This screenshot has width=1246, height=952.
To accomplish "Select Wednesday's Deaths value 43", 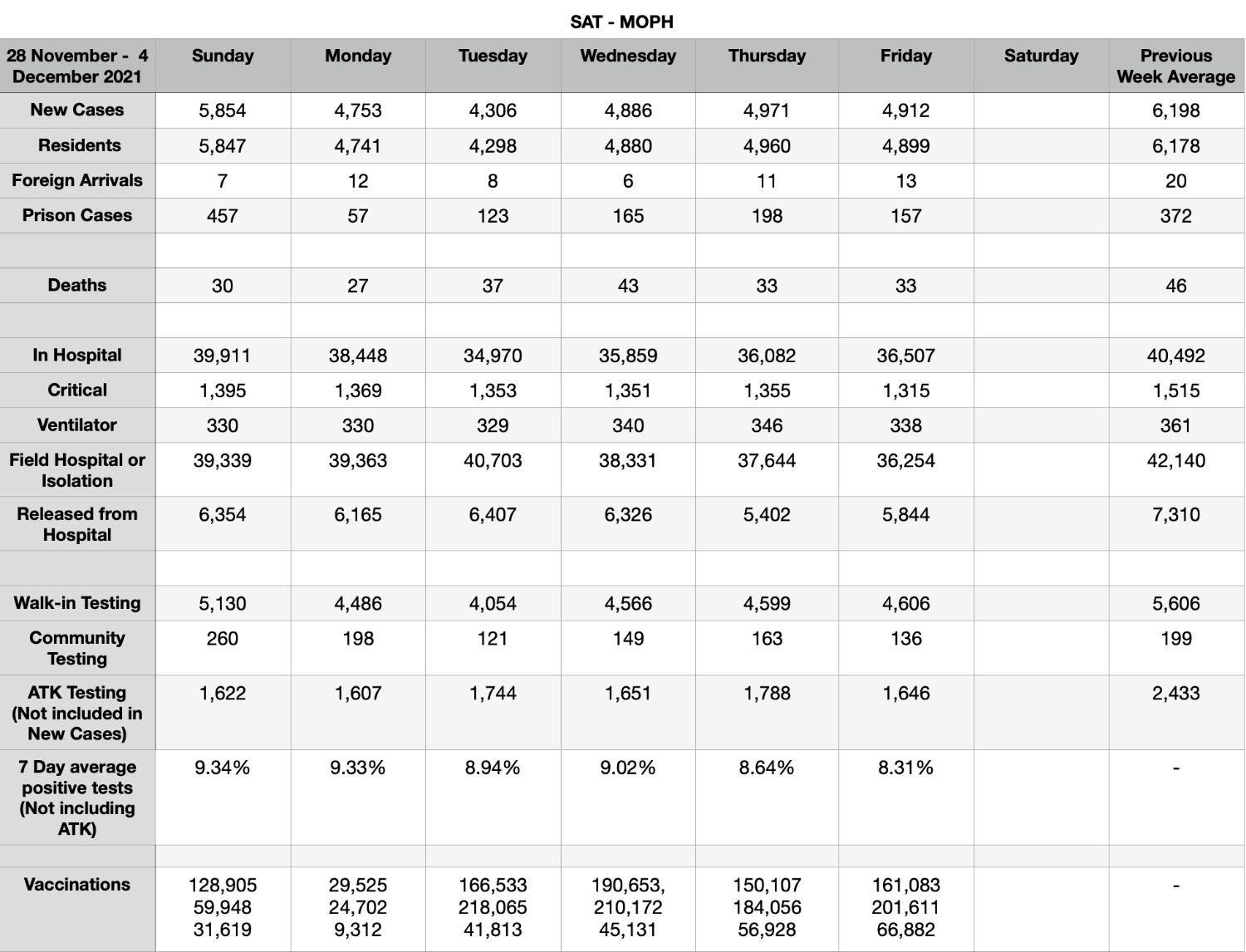I will point(628,286).
